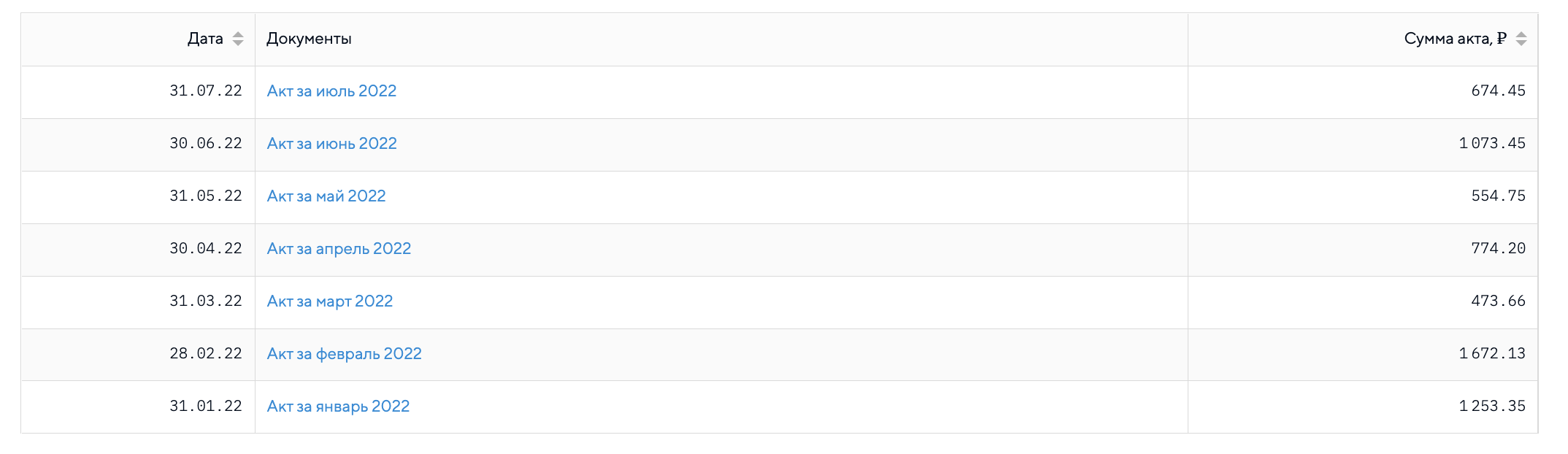The width and height of the screenshot is (1568, 454).
Task: Click the Документы column header
Action: [x=309, y=39]
